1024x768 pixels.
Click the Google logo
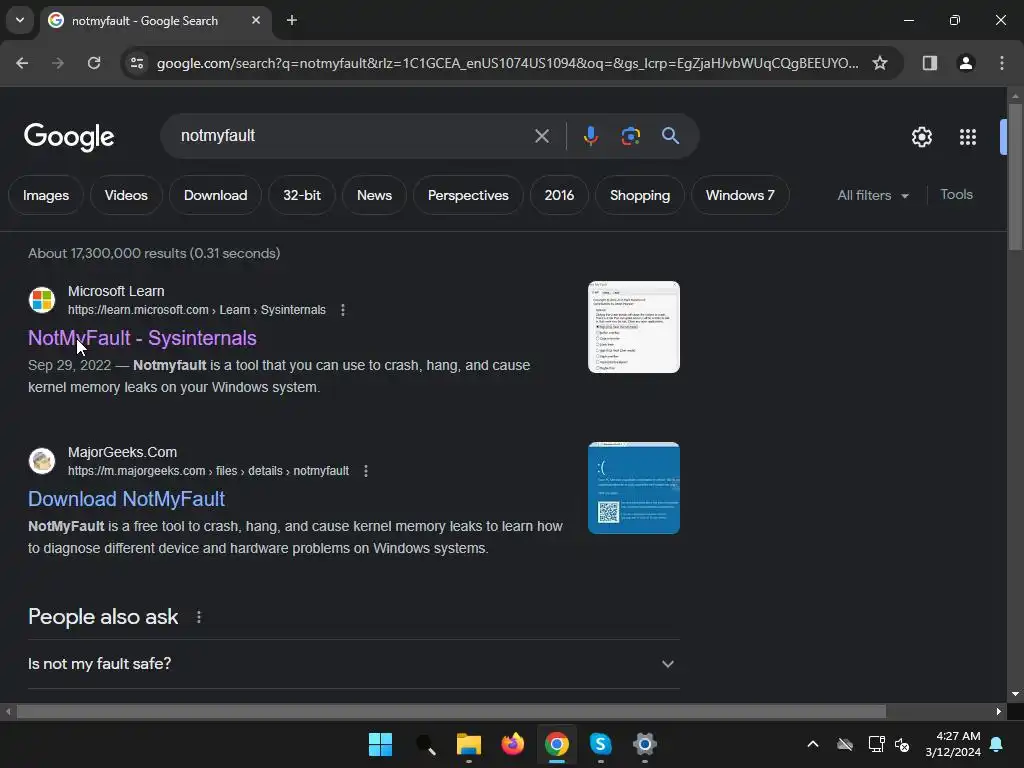(69, 137)
